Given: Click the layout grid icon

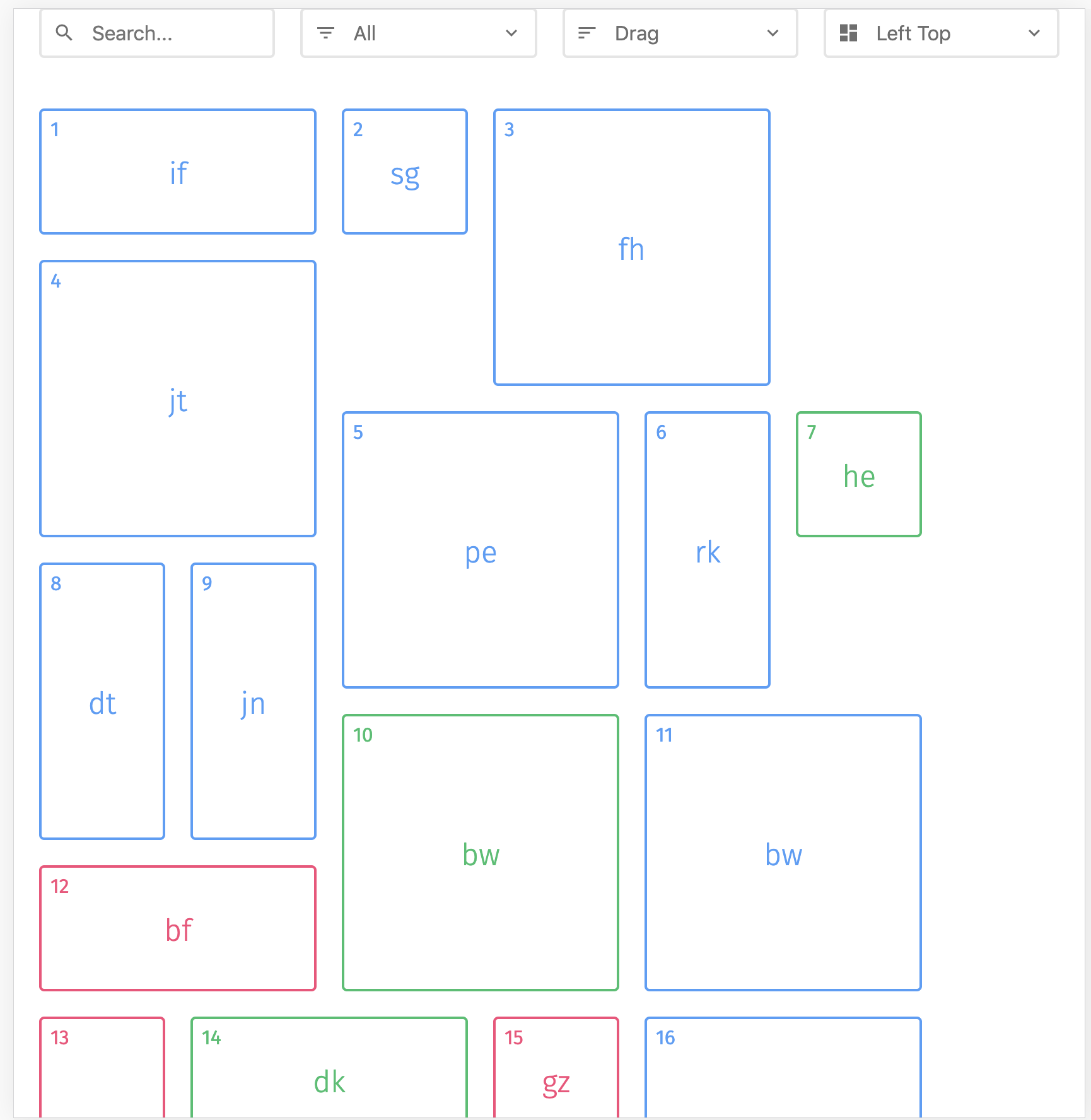Looking at the screenshot, I should pyautogui.click(x=849, y=33).
